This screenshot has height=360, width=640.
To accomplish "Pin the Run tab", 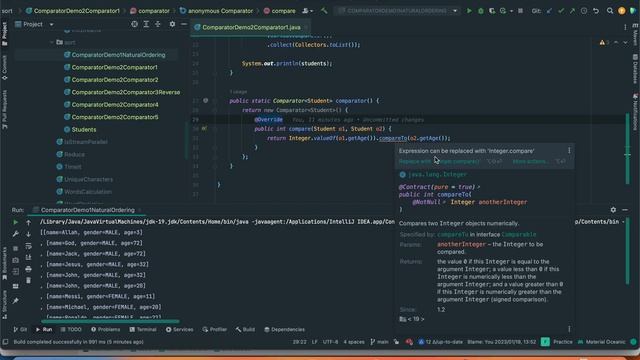I will (x=16, y=301).
